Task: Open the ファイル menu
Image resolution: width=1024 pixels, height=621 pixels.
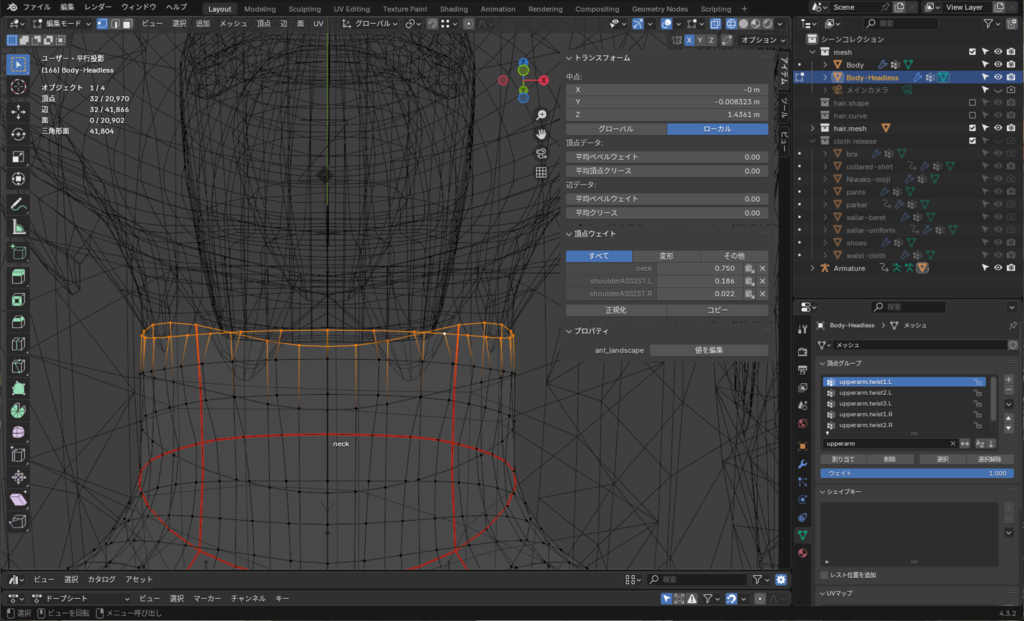Action: [x=36, y=7]
